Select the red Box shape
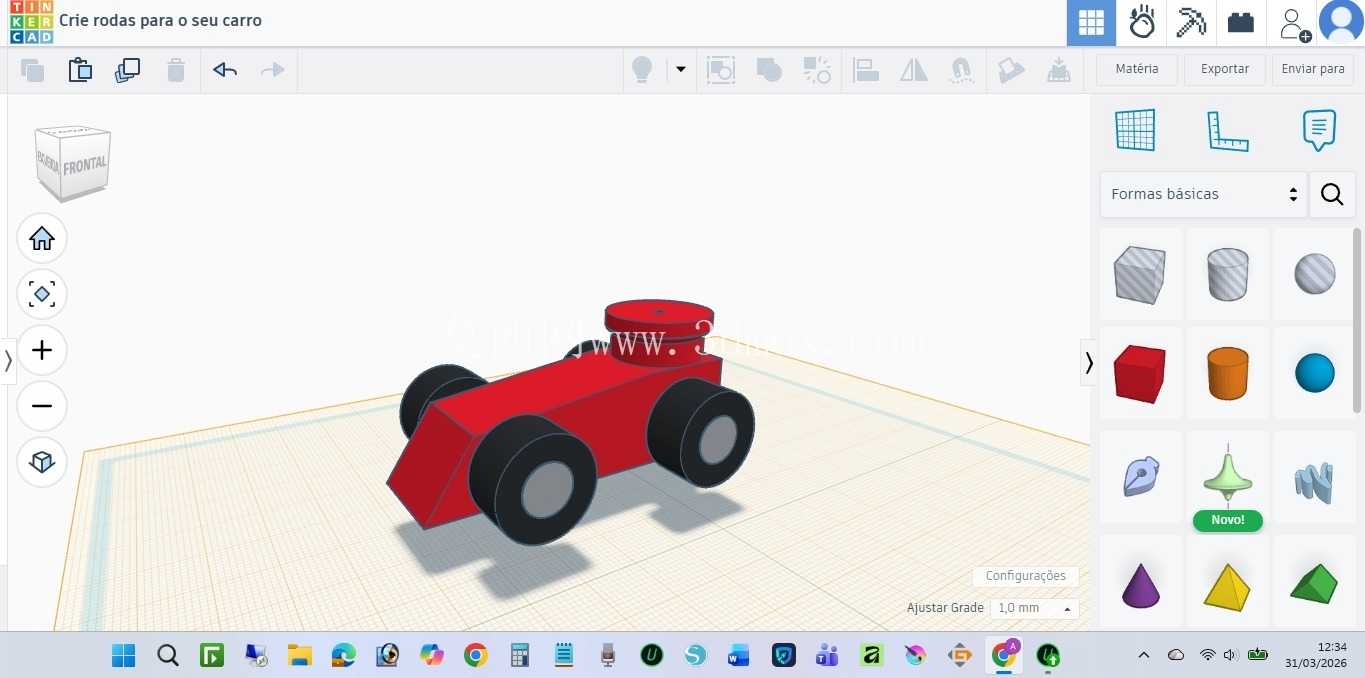 [x=1140, y=373]
